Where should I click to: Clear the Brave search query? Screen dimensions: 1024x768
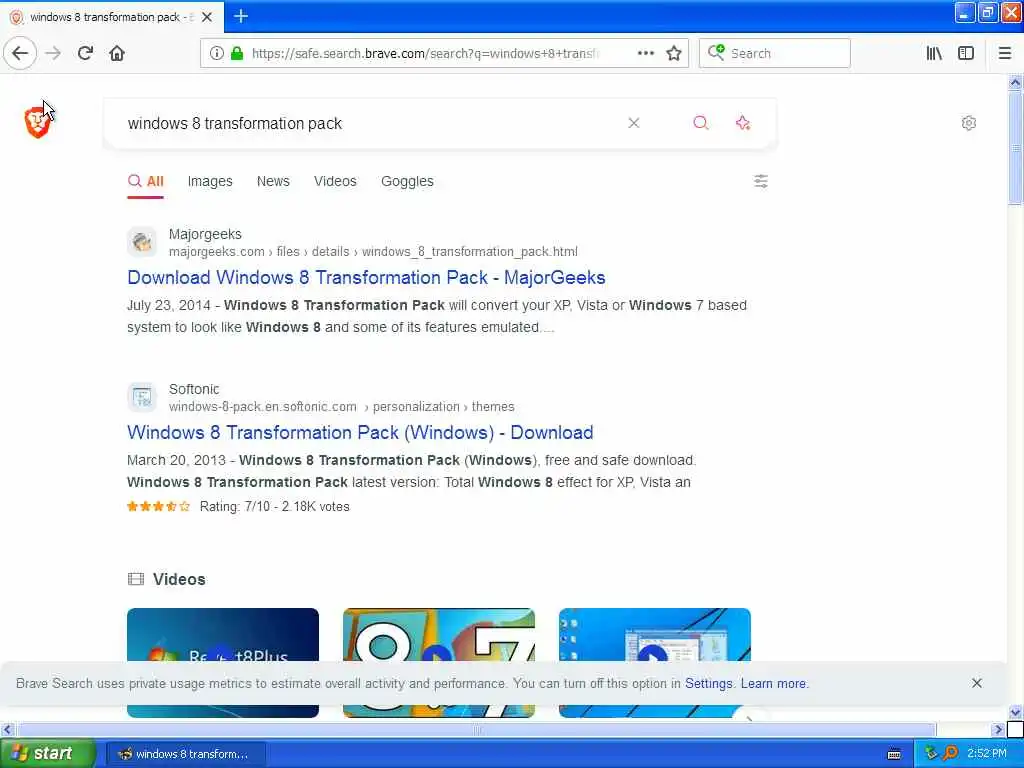633,123
